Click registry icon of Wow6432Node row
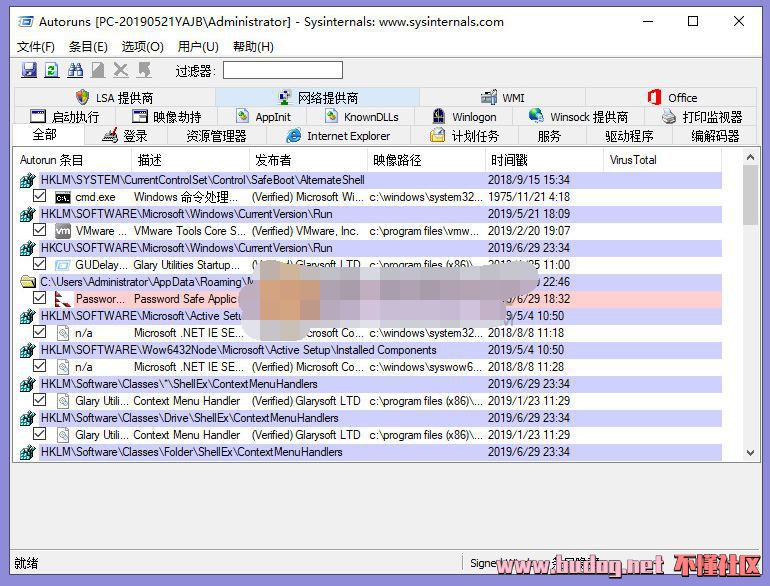The height and width of the screenshot is (586, 770). [x=28, y=350]
